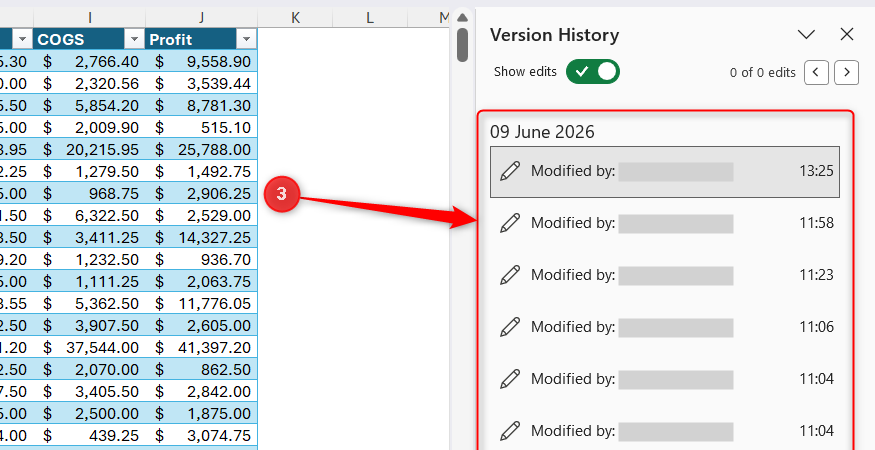This screenshot has width=875, height=450.
Task: Open the version modified at 13:25
Action: pyautogui.click(x=665, y=171)
